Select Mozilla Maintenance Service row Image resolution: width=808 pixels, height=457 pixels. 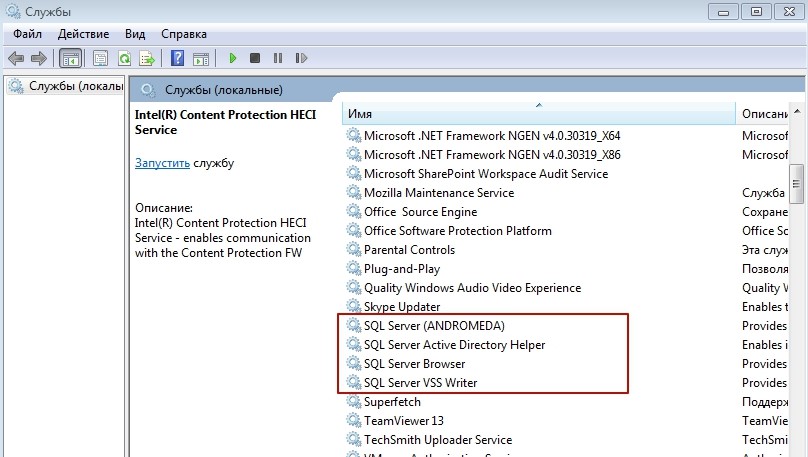click(439, 193)
